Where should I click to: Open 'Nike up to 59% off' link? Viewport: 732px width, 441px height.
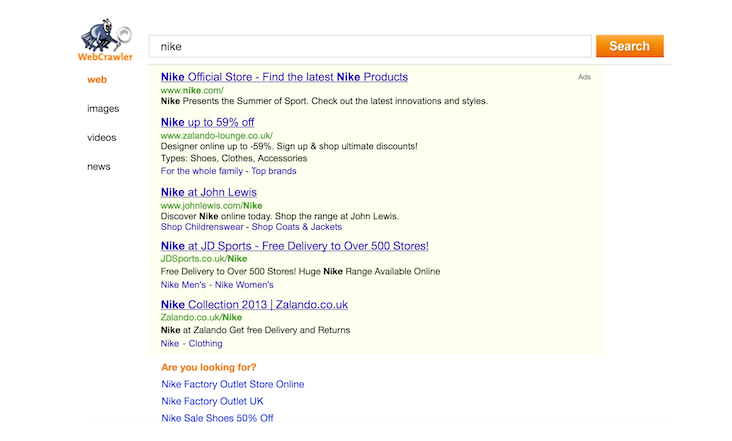[x=207, y=122]
